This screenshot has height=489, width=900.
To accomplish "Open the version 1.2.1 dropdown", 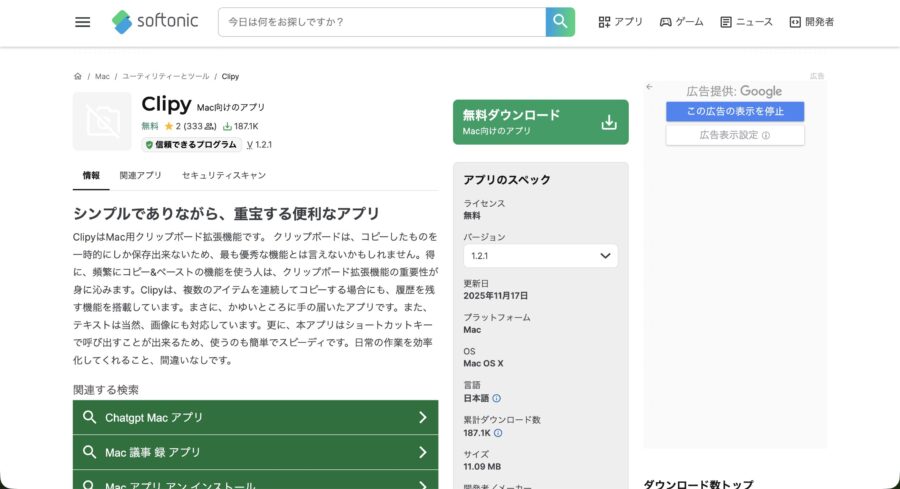I will point(540,256).
